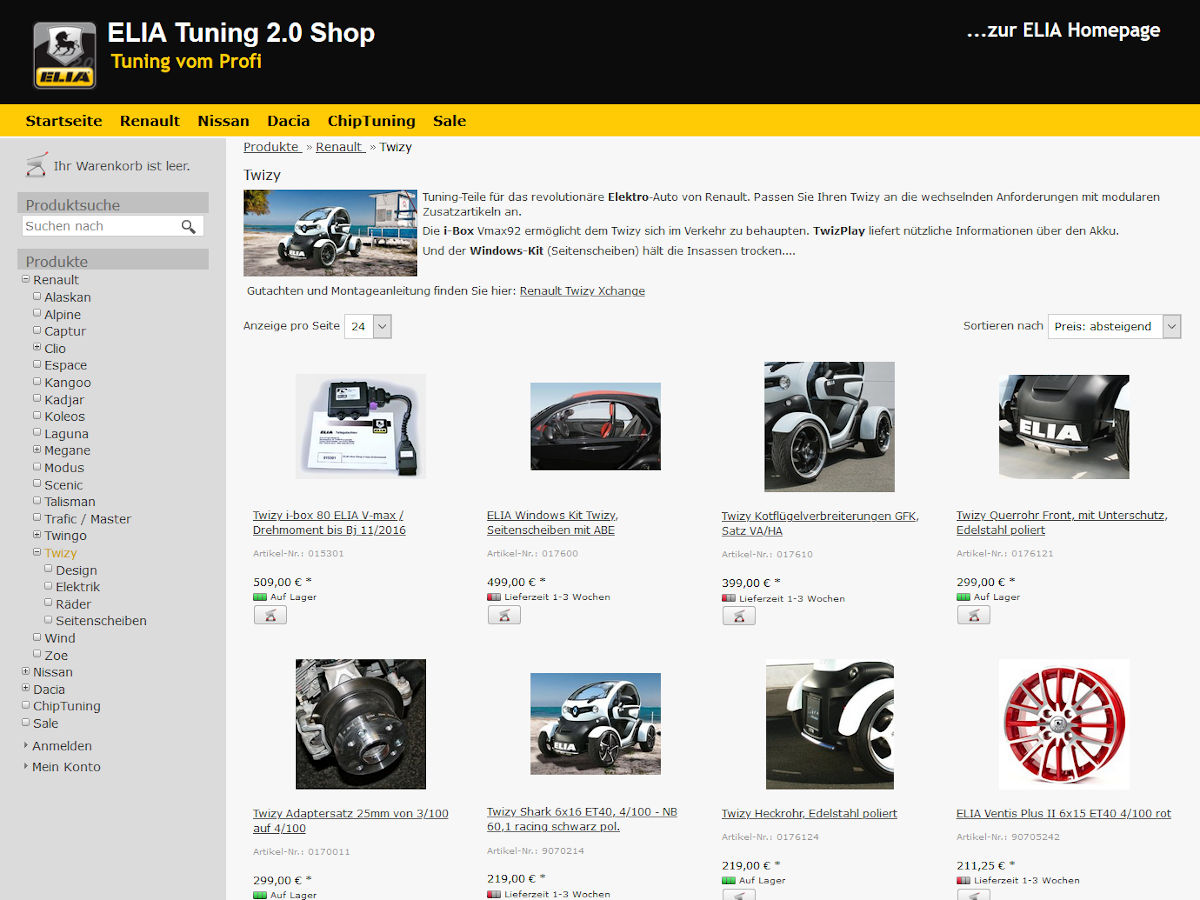The width and height of the screenshot is (1200, 900).
Task: Select Wind in the category tree
Action: point(60,638)
